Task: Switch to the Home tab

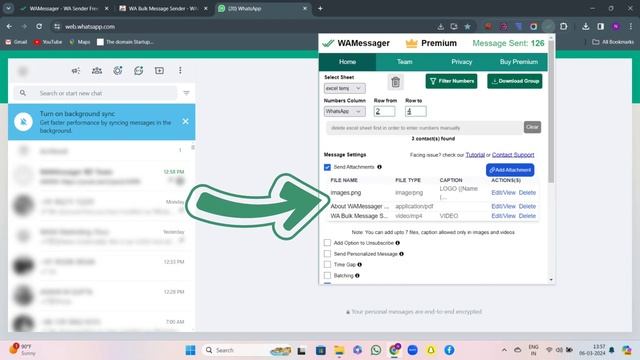Action: tap(347, 62)
